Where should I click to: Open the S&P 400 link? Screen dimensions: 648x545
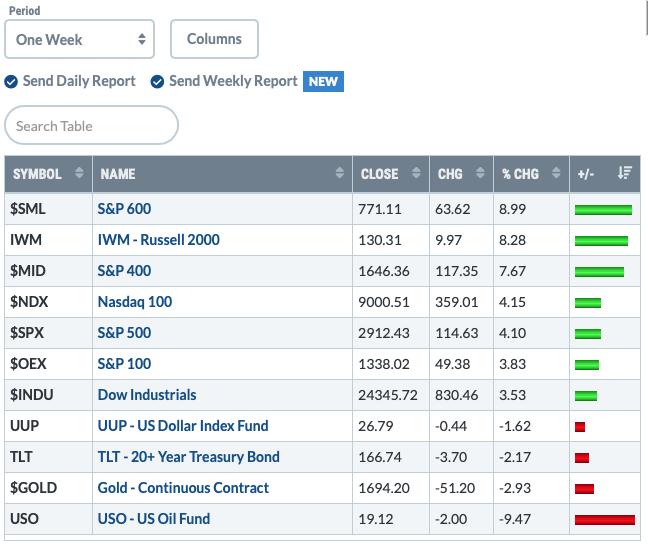(124, 271)
